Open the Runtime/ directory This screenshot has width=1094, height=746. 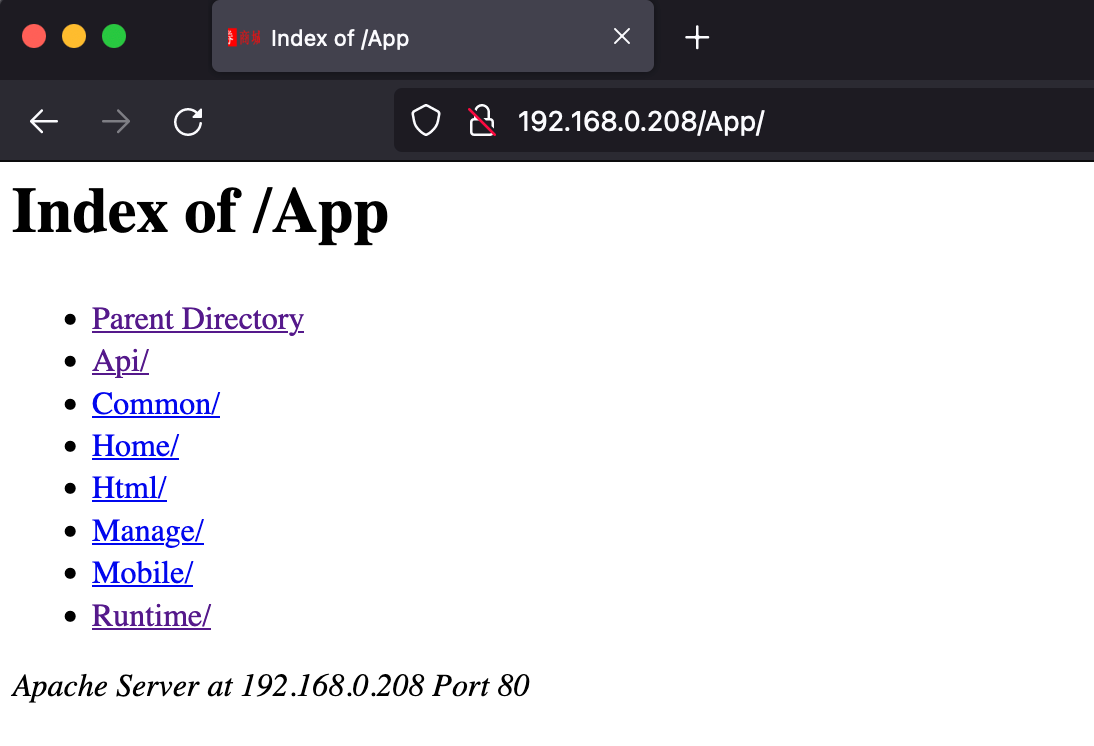(151, 616)
